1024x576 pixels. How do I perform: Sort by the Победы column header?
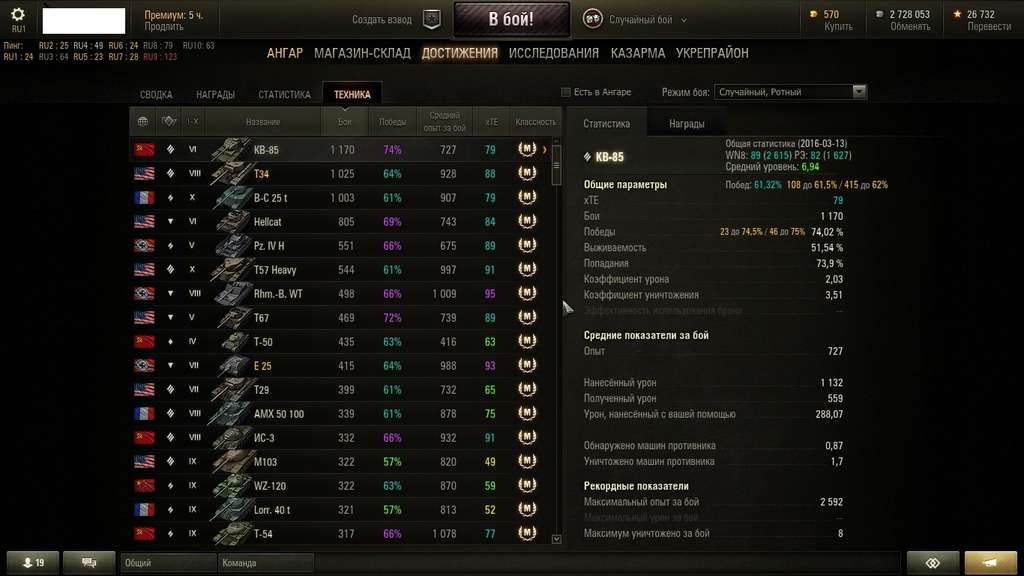click(392, 121)
